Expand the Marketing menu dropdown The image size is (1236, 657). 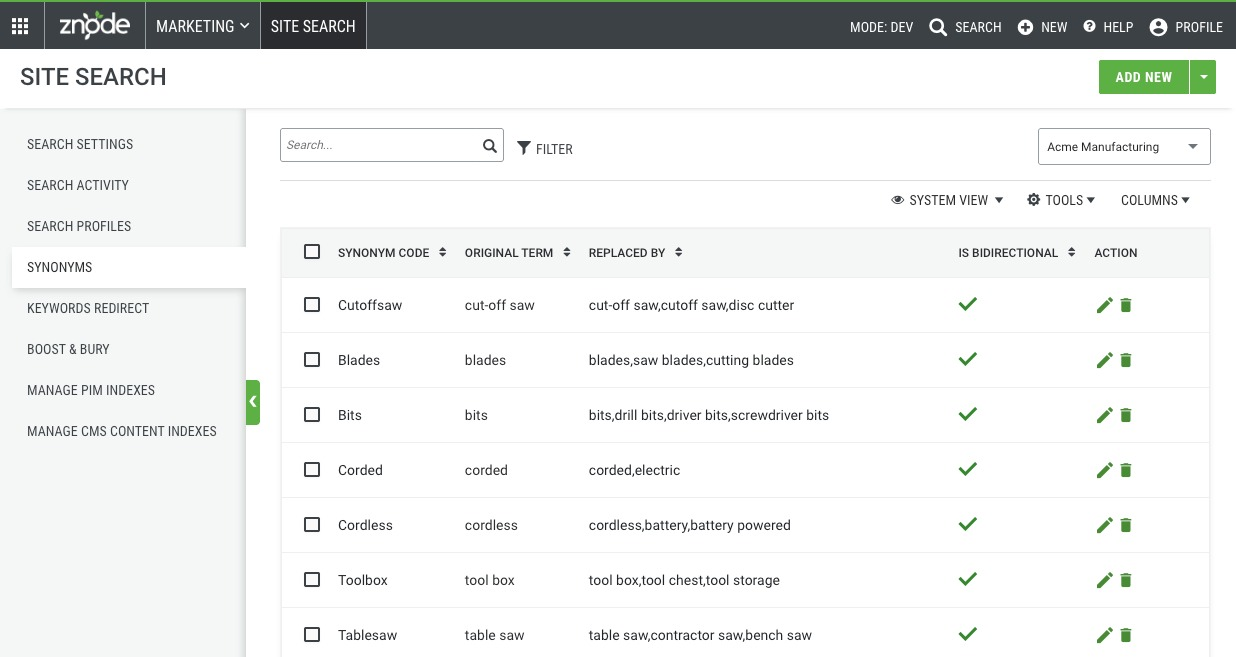coord(203,27)
